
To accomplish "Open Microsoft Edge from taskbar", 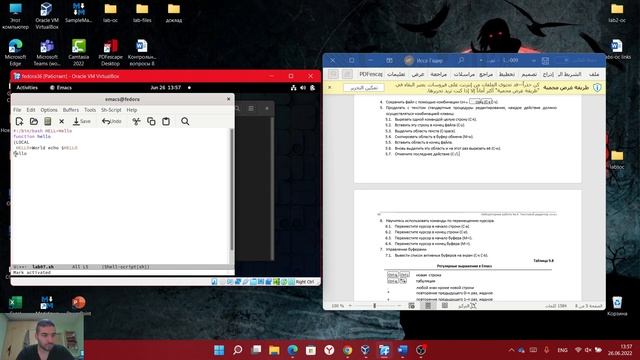I will 293,350.
